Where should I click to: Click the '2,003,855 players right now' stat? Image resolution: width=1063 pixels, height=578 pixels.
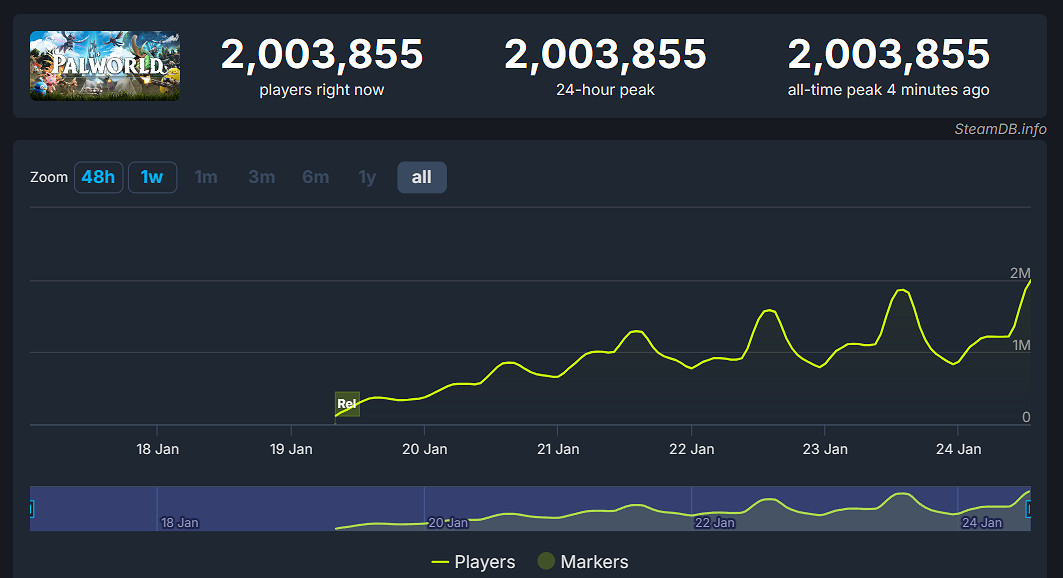coord(322,67)
